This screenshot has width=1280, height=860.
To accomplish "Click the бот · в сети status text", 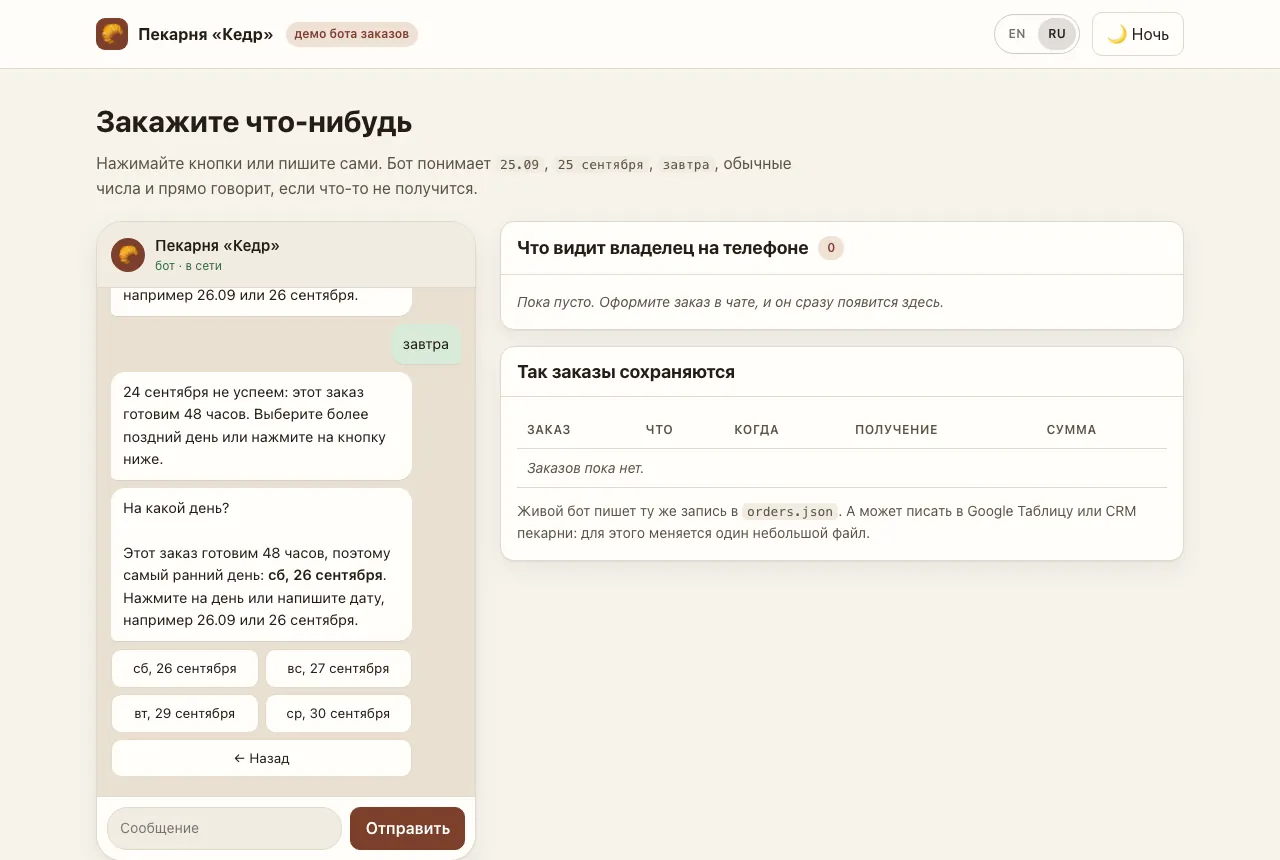I will coord(188,266).
